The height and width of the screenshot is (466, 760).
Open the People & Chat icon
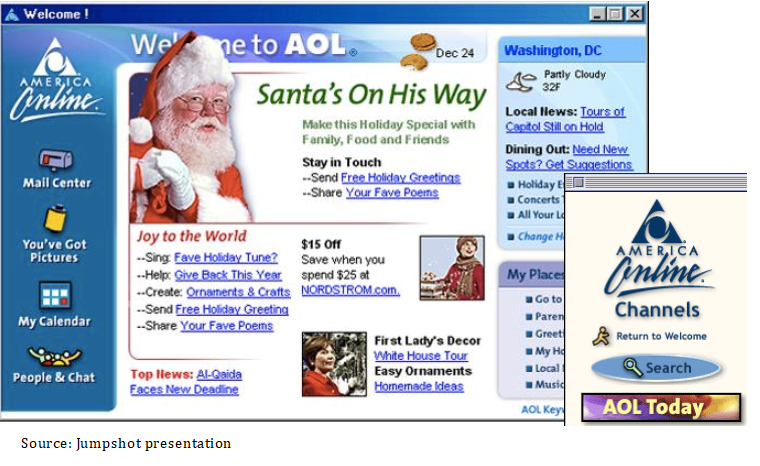tap(54, 356)
